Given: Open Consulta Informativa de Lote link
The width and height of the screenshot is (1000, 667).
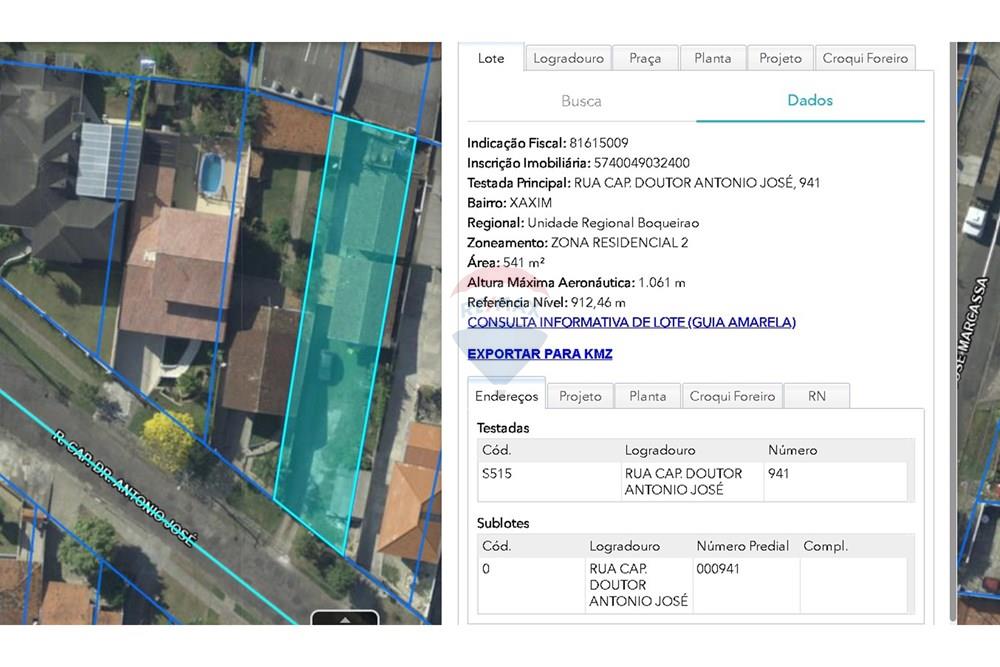Looking at the screenshot, I should coord(631,322).
